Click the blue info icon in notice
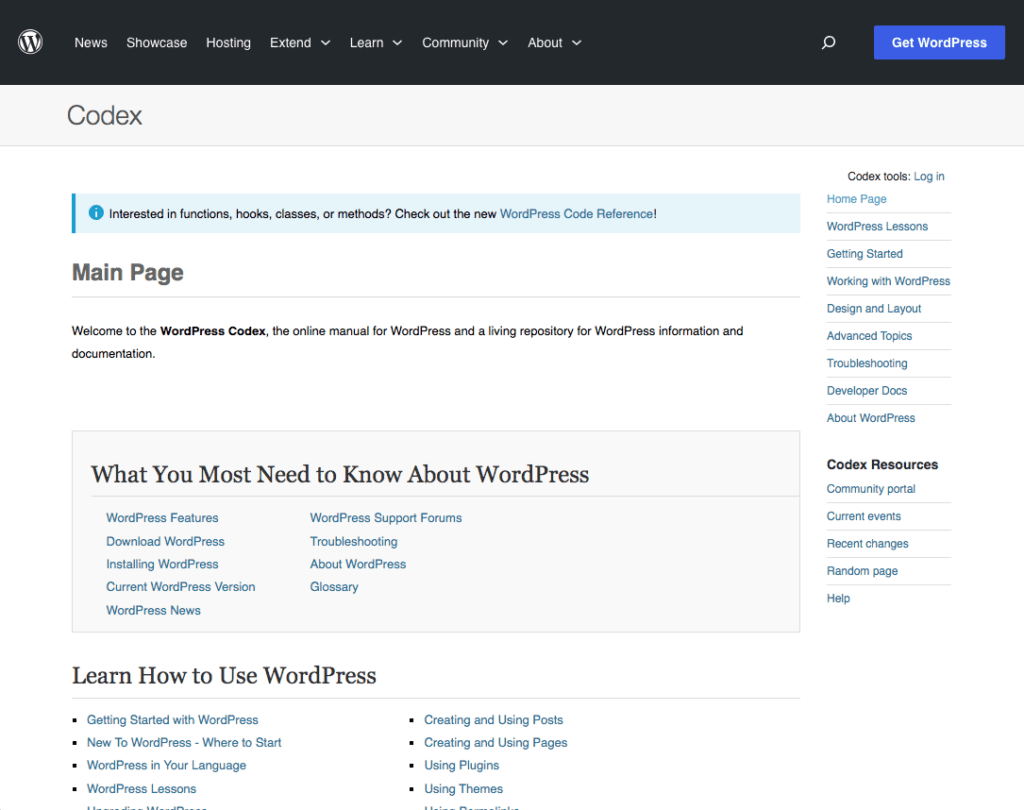The width and height of the screenshot is (1024, 810). [x=96, y=213]
